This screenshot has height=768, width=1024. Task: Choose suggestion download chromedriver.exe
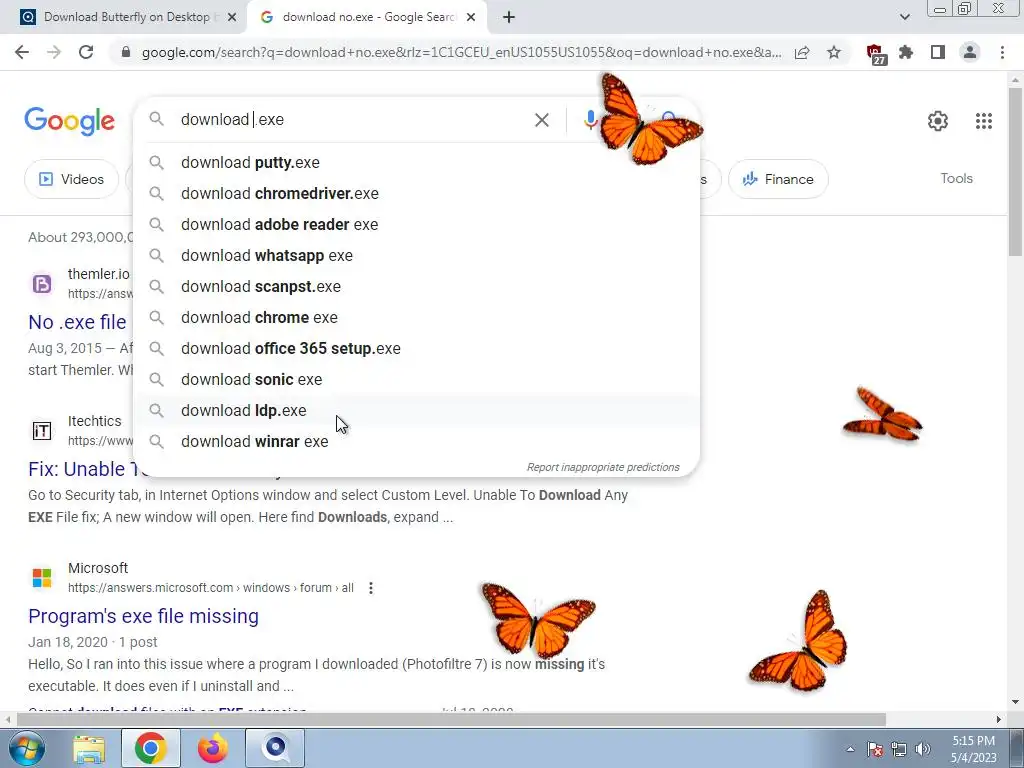pyautogui.click(x=416, y=193)
